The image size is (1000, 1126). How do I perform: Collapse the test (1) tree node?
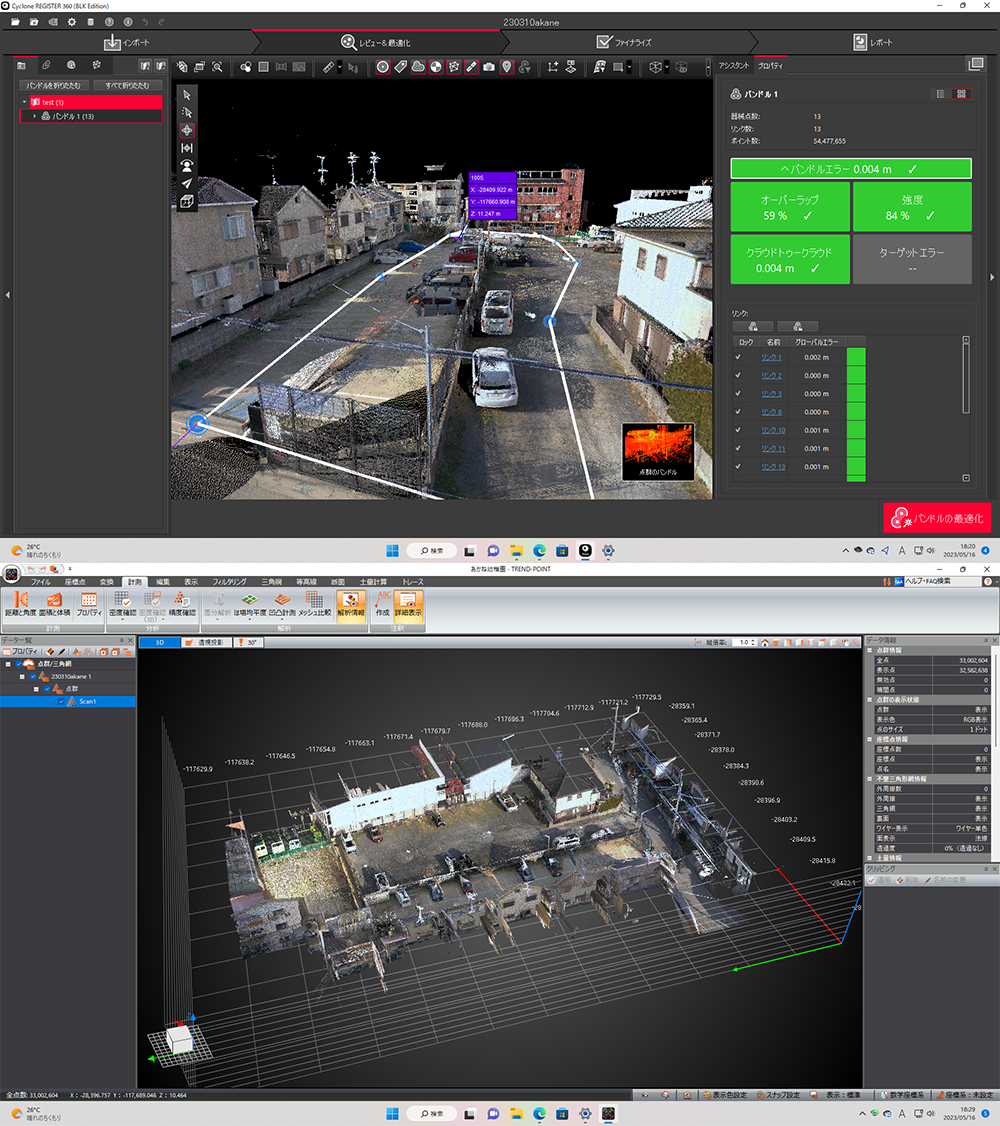[x=24, y=102]
